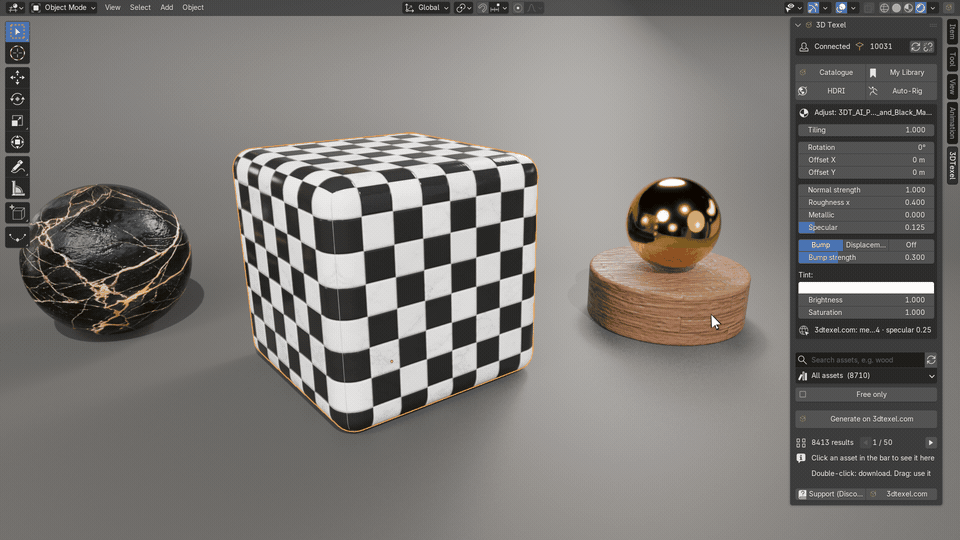Click the Specular slider field
The image size is (960, 540).
[x=866, y=227]
